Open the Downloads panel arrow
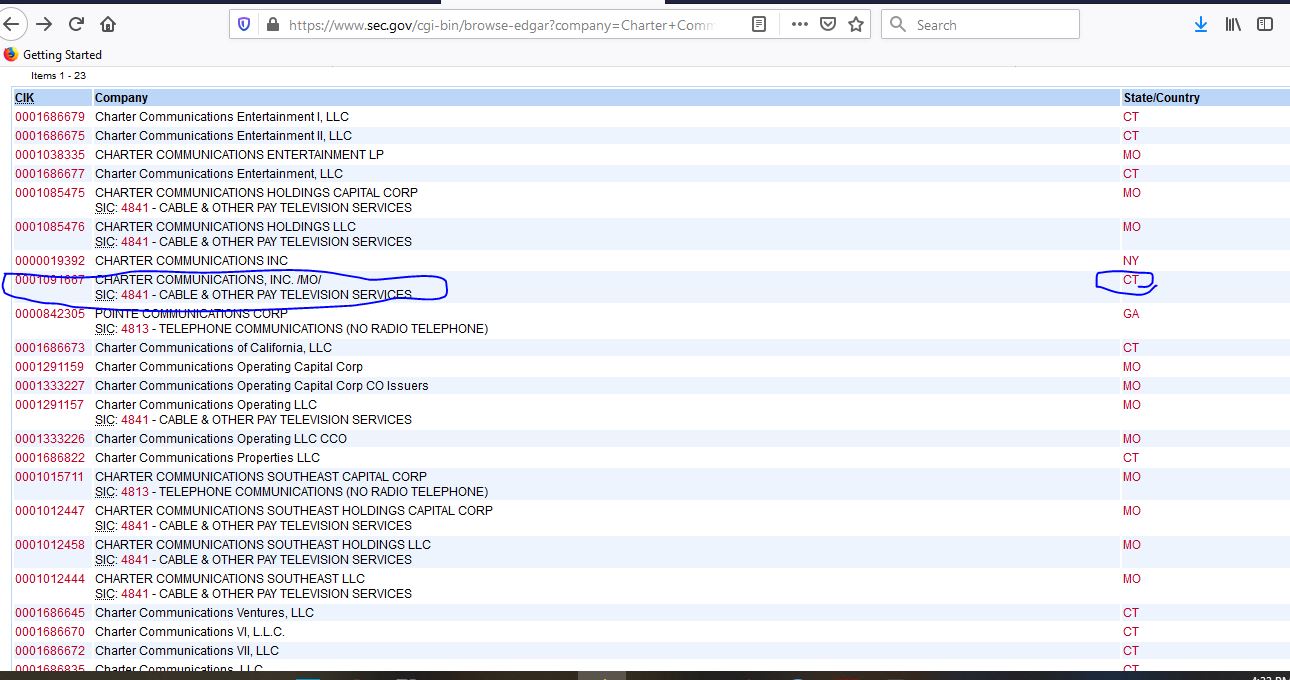Viewport: 1290px width, 680px height. point(1201,24)
